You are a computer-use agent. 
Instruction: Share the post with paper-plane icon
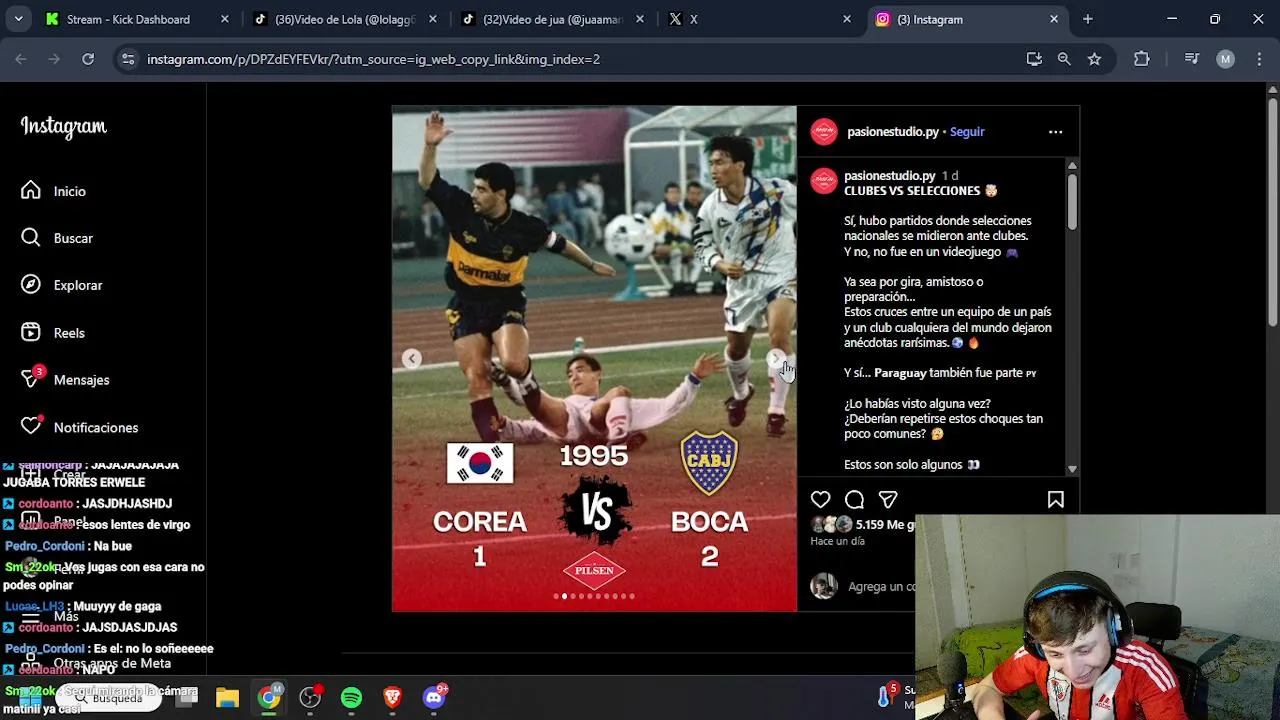[x=888, y=500]
